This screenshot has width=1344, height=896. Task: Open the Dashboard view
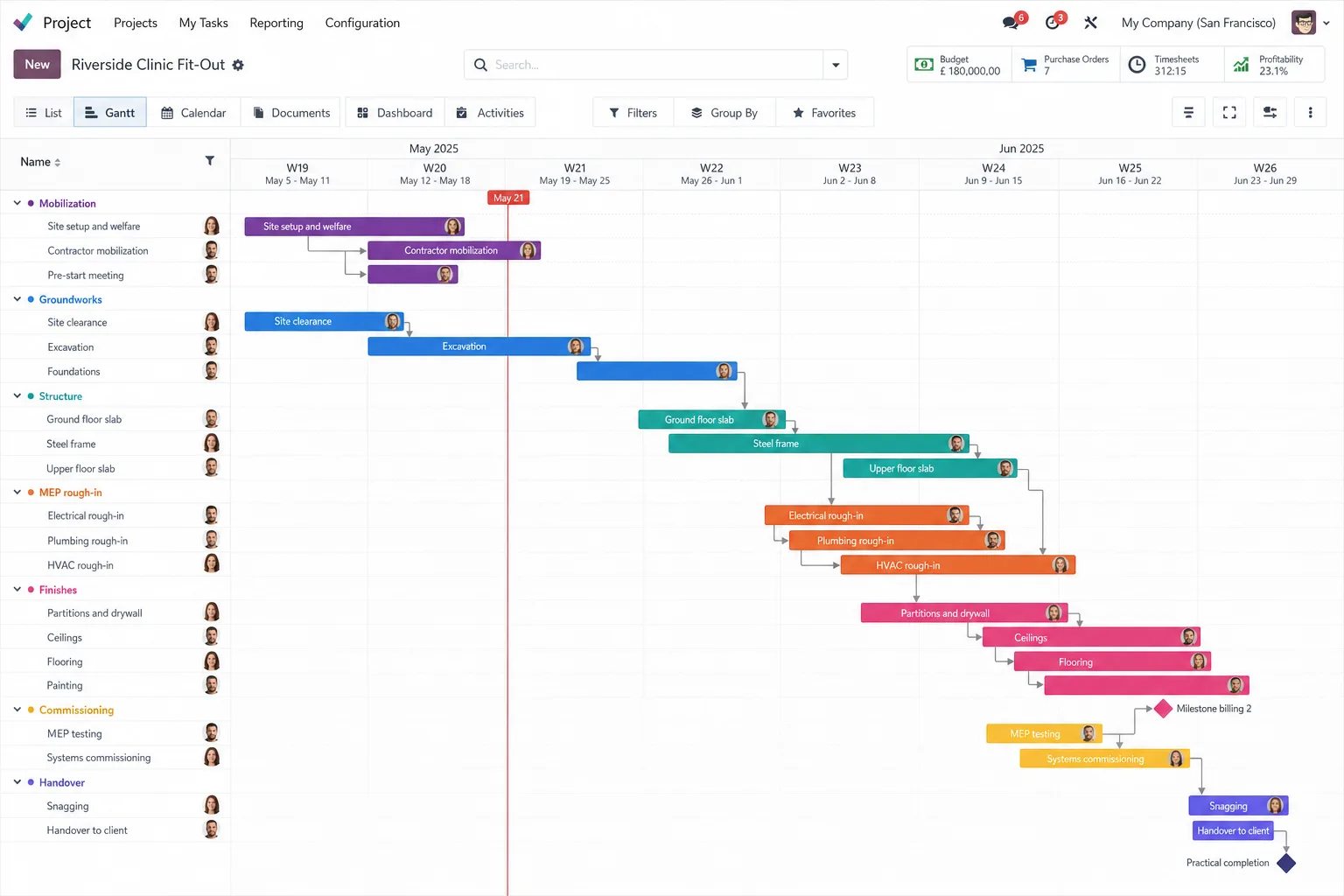click(395, 112)
